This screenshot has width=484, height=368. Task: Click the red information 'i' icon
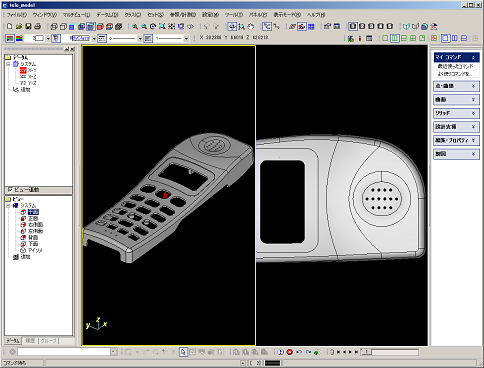point(360,38)
